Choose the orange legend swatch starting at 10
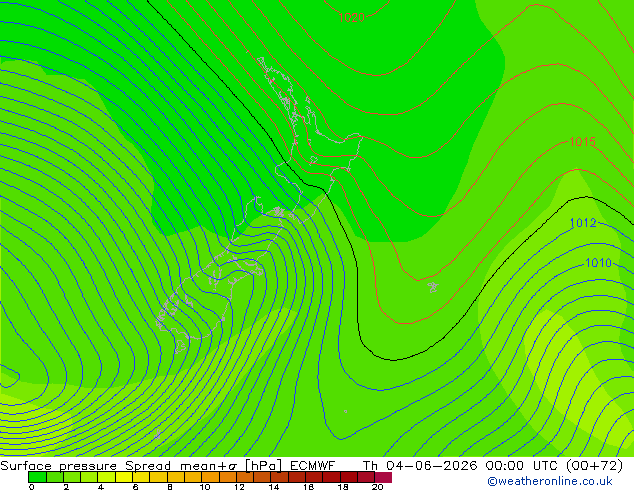 210,477
